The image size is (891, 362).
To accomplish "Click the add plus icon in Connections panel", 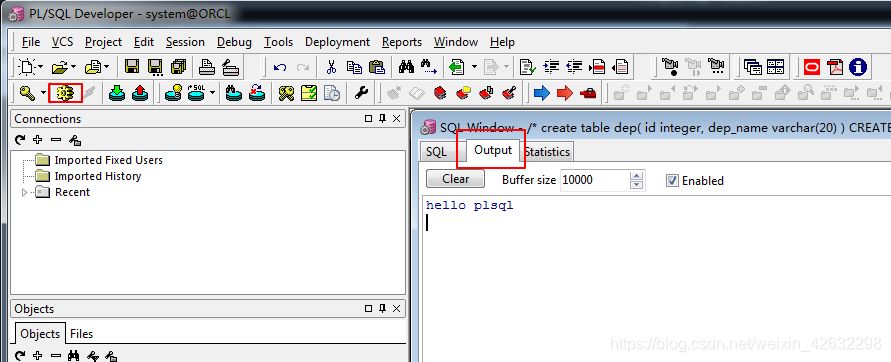I will point(38,139).
